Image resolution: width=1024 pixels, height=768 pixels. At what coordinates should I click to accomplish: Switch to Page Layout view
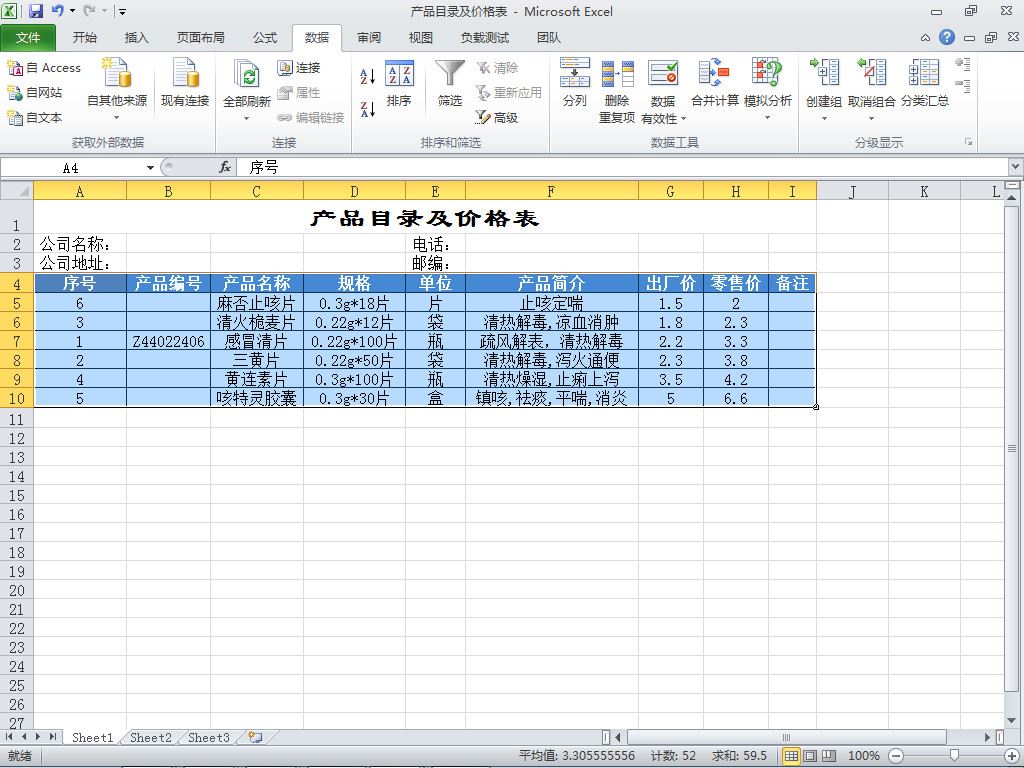pyautogui.click(x=810, y=756)
